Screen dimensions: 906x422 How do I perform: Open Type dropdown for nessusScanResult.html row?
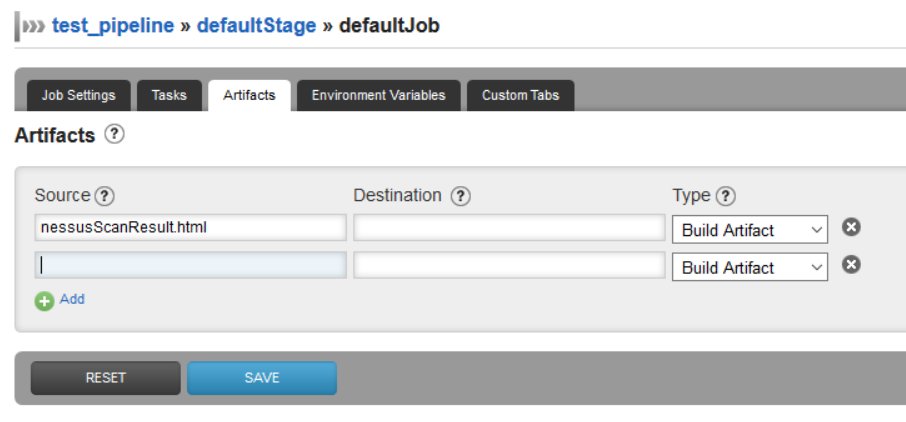pyautogui.click(x=749, y=229)
